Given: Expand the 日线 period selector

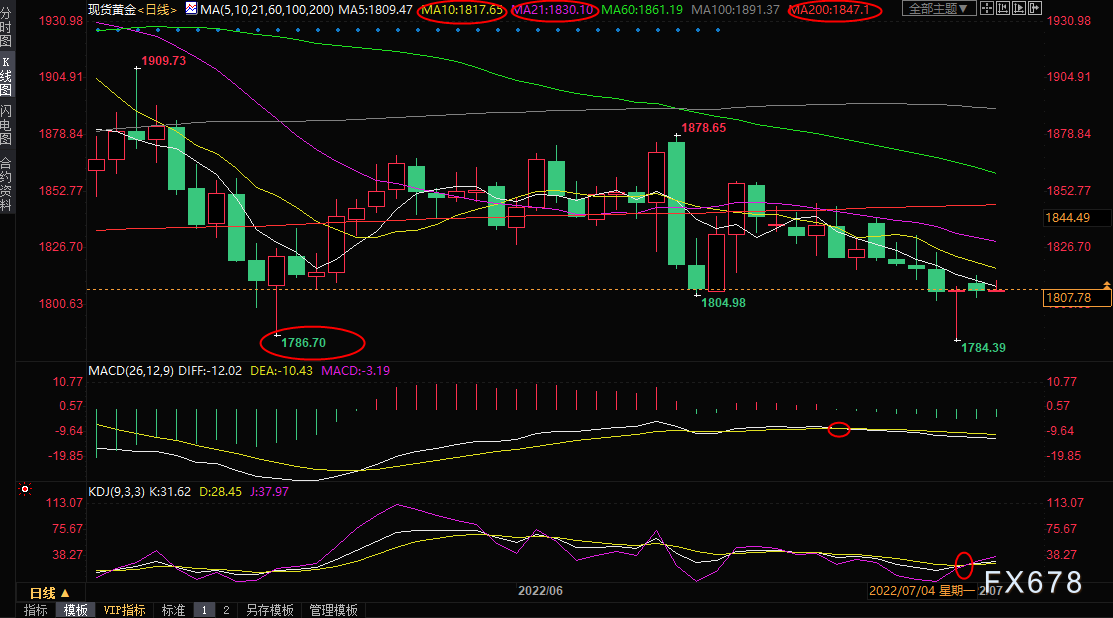Looking at the screenshot, I should [50, 592].
